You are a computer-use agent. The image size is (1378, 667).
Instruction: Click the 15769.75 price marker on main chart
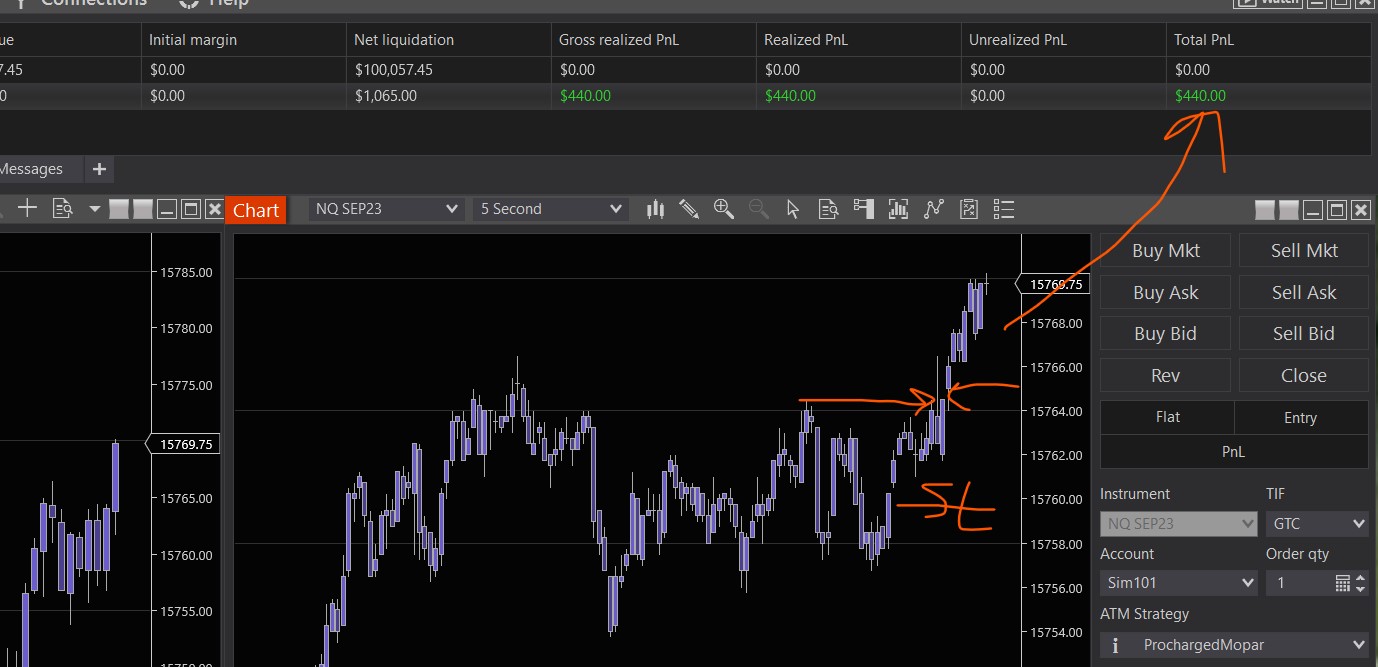pos(1053,284)
